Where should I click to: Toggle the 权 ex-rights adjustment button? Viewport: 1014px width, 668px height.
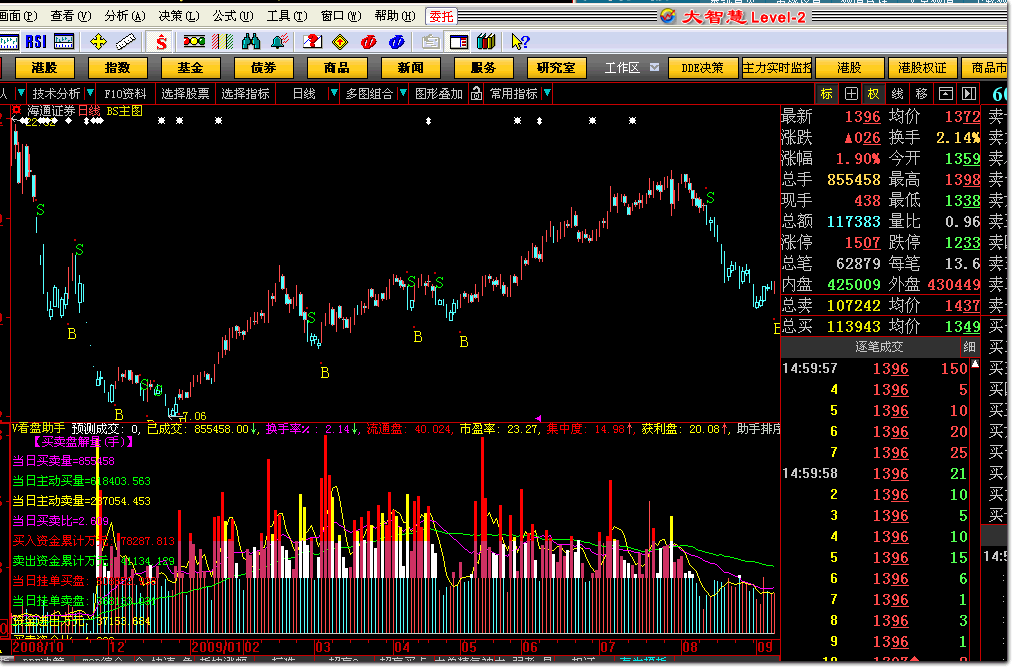(x=874, y=94)
